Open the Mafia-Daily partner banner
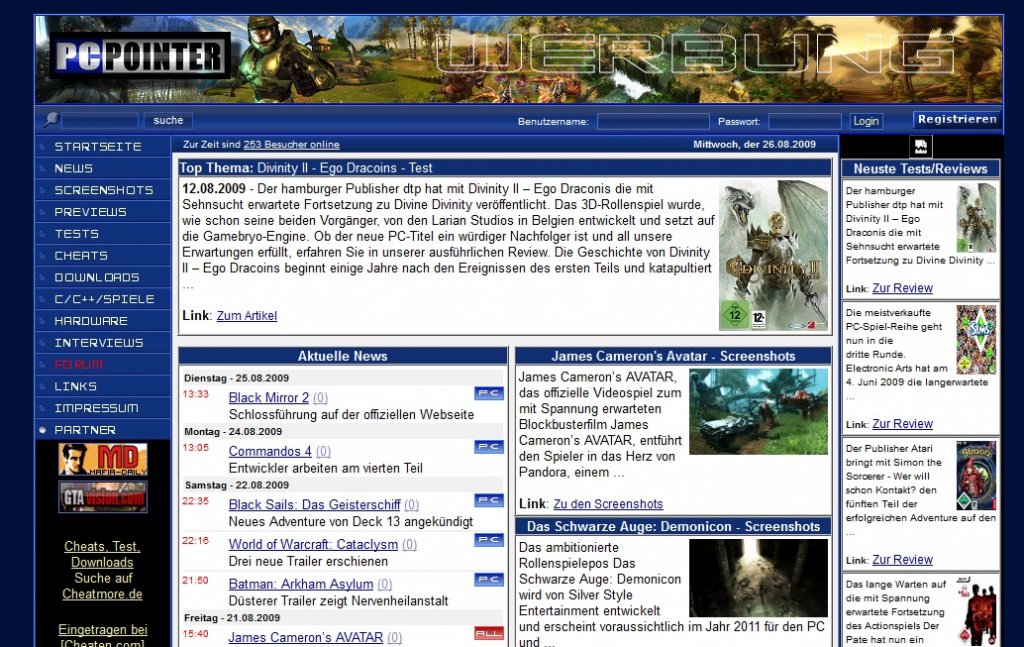1024x647 pixels. (102, 459)
